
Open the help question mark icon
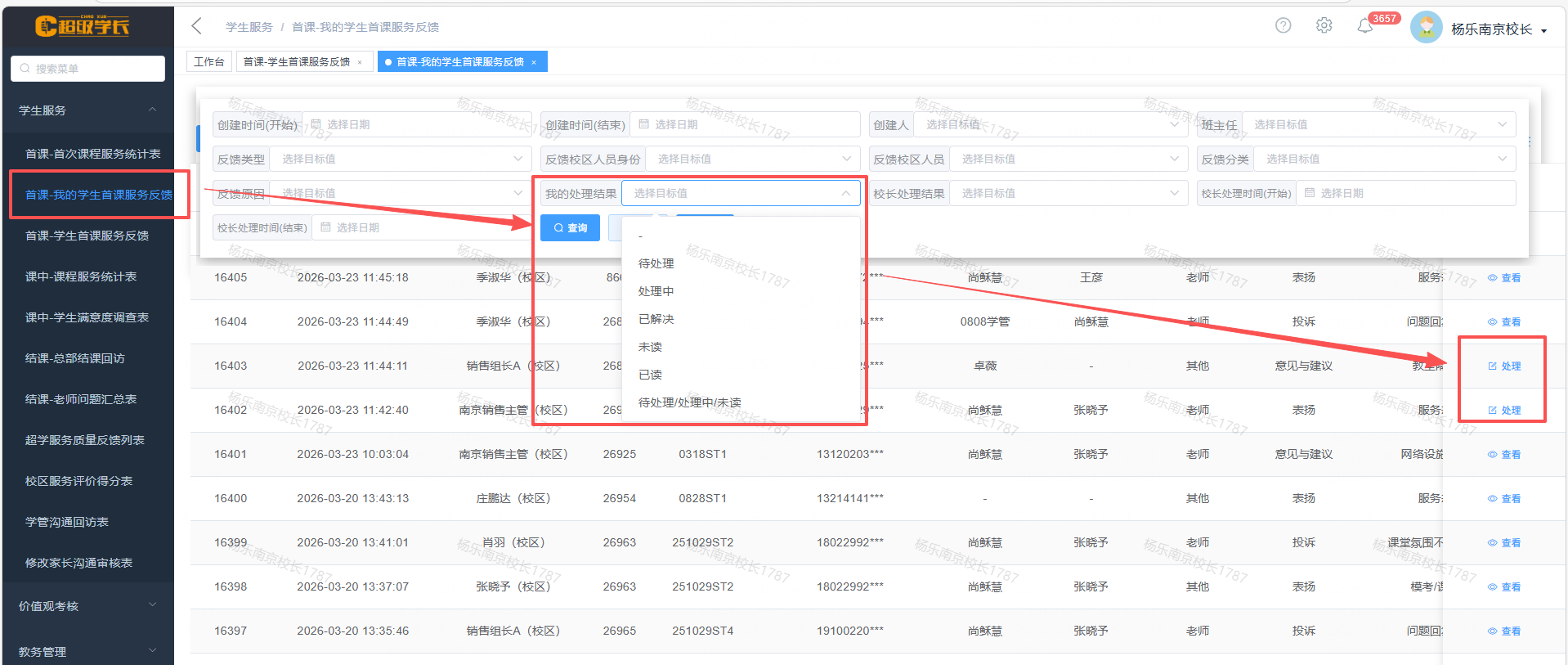tap(1283, 26)
